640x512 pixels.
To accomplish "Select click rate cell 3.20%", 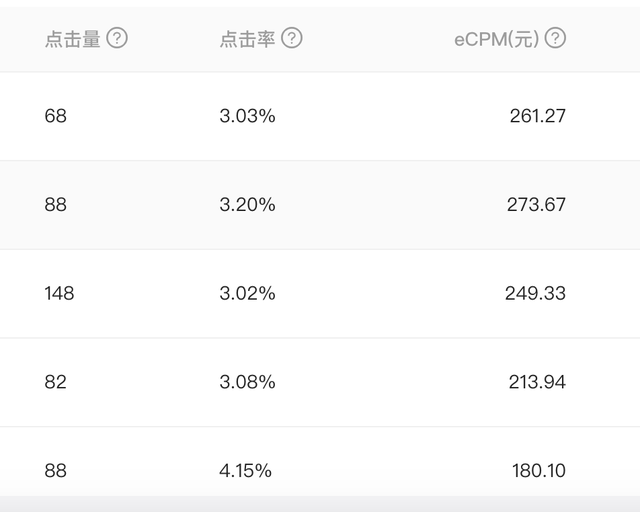I will pos(247,205).
